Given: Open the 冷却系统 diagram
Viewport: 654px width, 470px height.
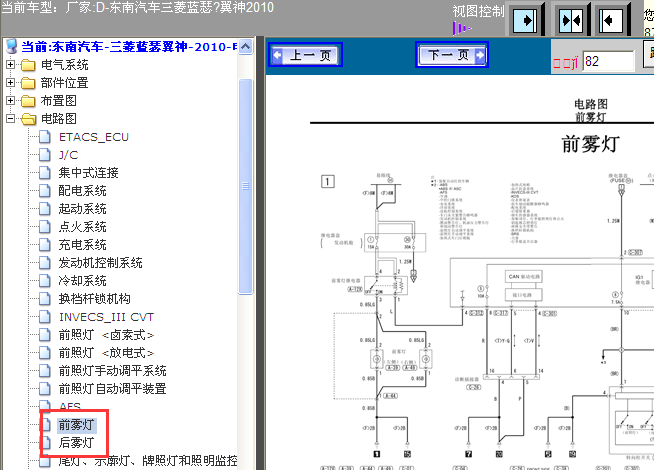Looking at the screenshot, I should [x=83, y=281].
